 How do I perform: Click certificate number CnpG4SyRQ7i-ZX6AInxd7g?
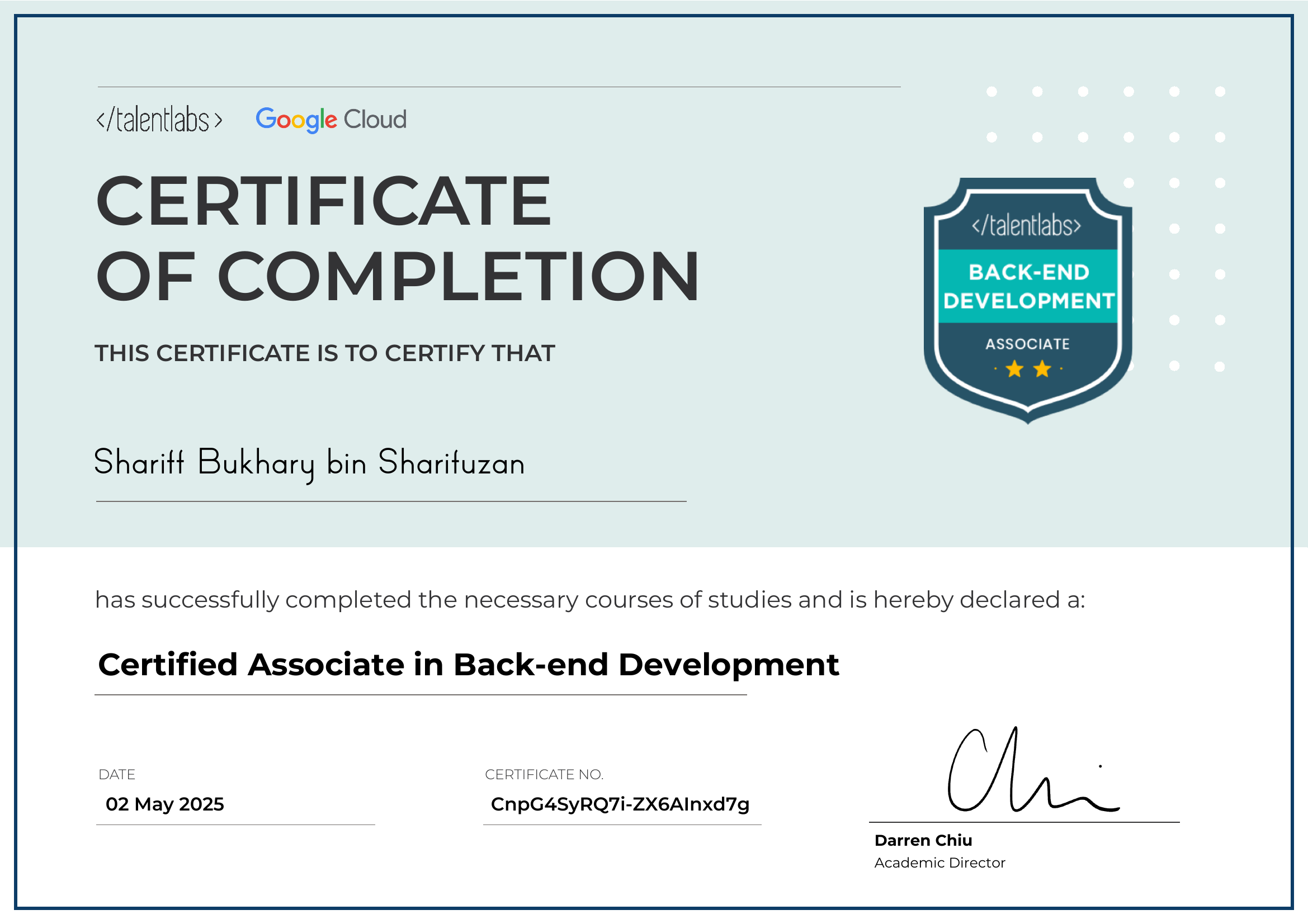click(620, 804)
